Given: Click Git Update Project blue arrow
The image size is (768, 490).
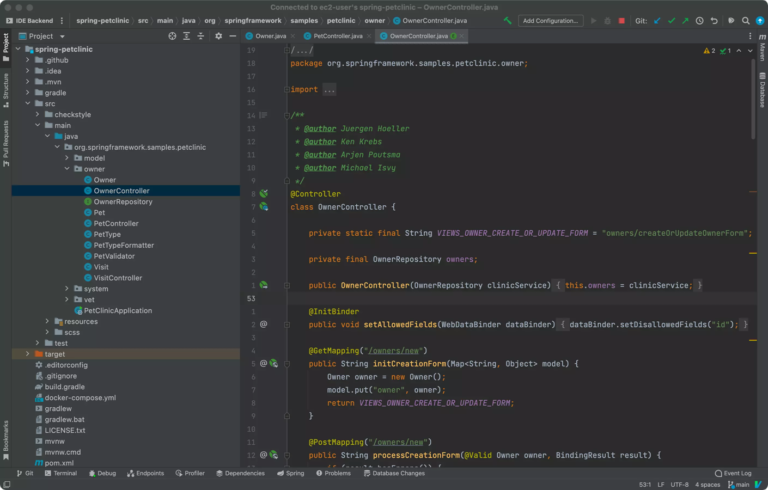Looking at the screenshot, I should click(657, 21).
